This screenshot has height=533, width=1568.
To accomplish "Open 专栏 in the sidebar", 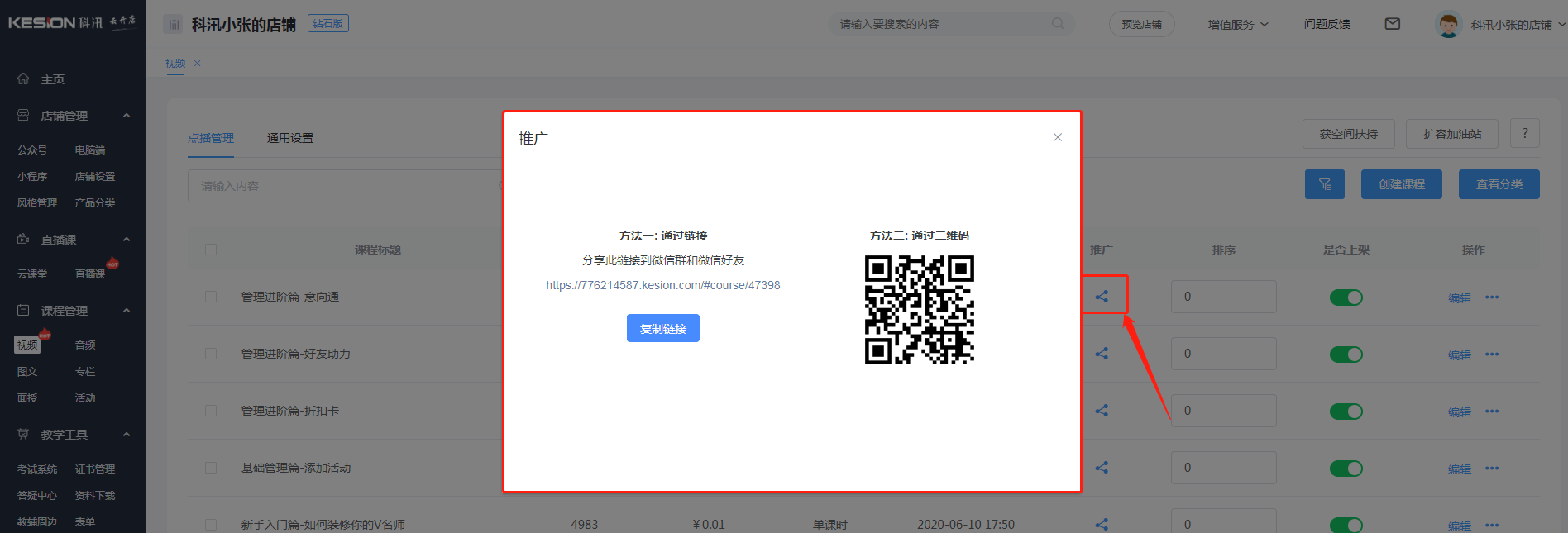I will [85, 372].
